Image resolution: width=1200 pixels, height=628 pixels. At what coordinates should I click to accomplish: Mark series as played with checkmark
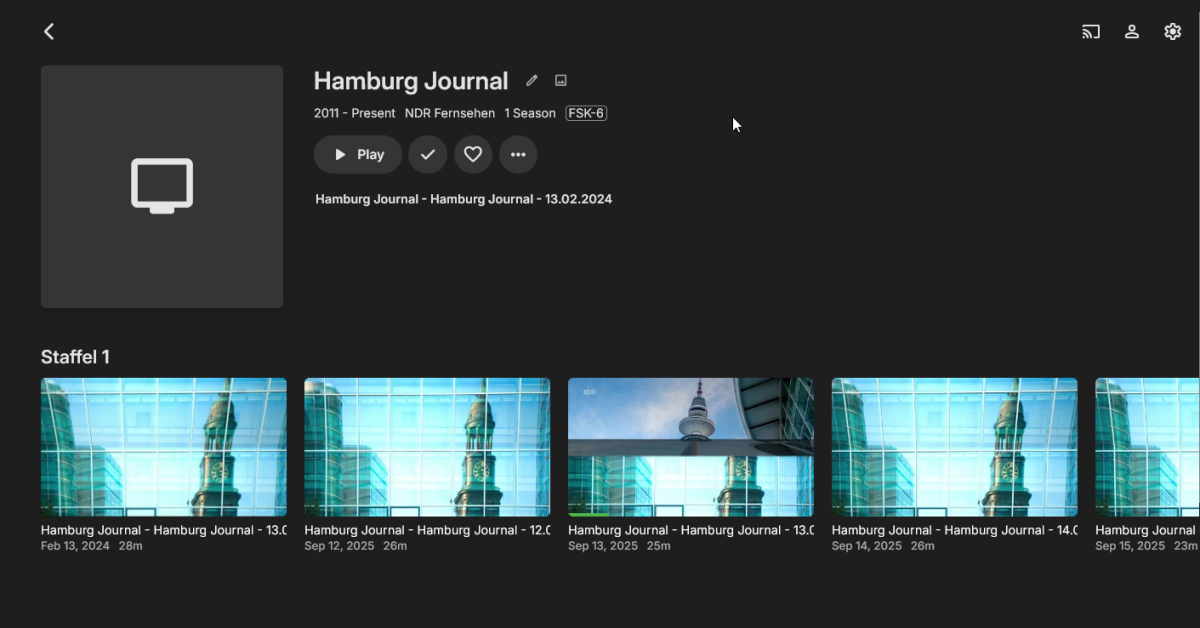[x=428, y=155]
